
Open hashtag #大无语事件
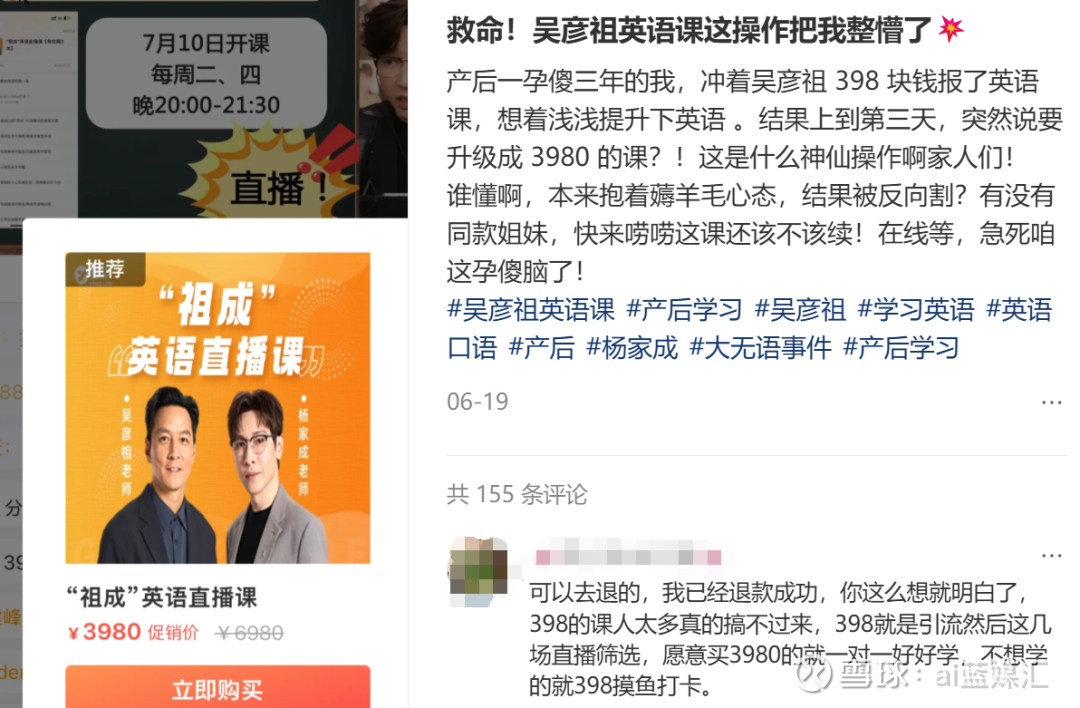(x=760, y=348)
